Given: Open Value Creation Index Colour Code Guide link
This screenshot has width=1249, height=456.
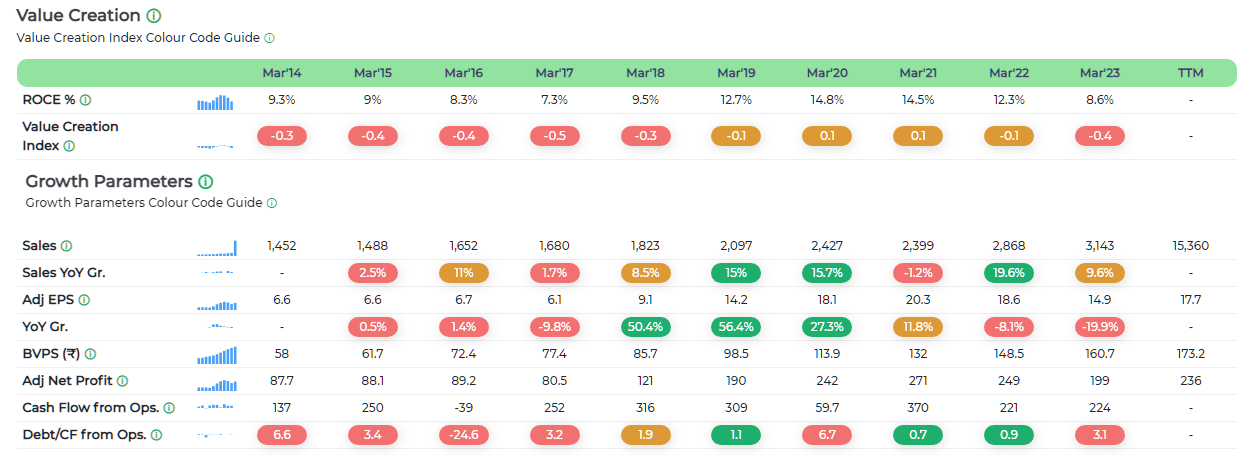Looking at the screenshot, I should [x=138, y=38].
